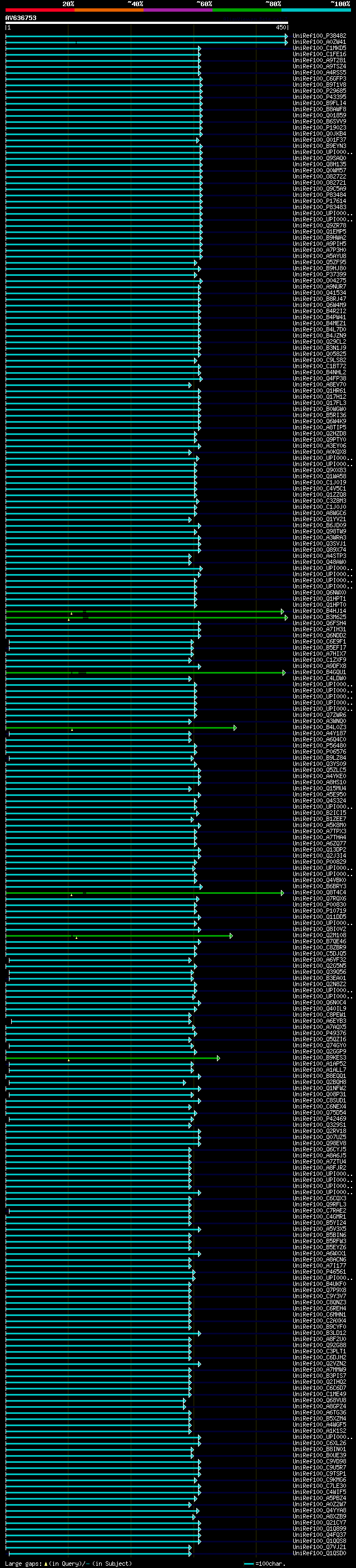356x1568 pixels.
Task: Click the cyan ~100% identity color segment
Action: tap(317, 10)
